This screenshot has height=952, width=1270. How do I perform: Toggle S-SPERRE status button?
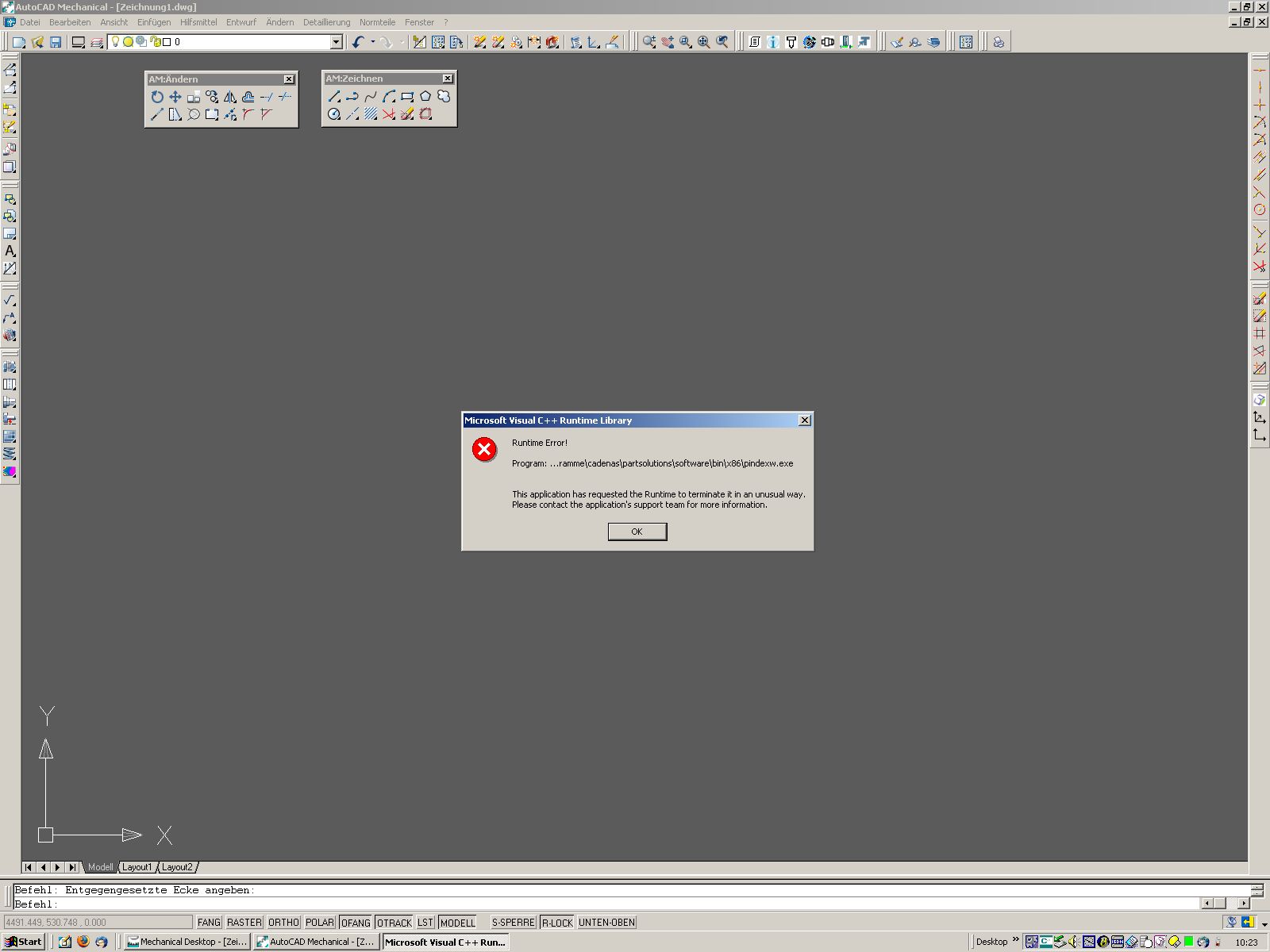[x=513, y=923]
